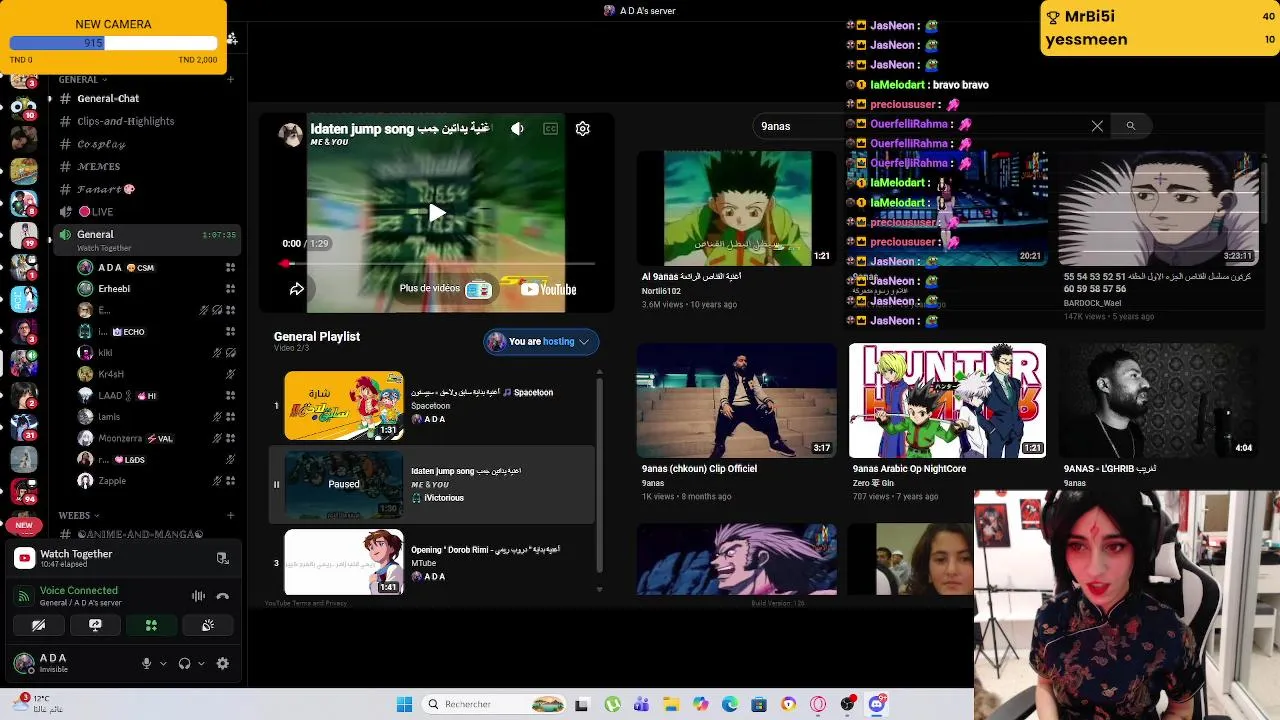Open the Windows Start menu
Image resolution: width=1280 pixels, height=720 pixels.
(x=404, y=704)
